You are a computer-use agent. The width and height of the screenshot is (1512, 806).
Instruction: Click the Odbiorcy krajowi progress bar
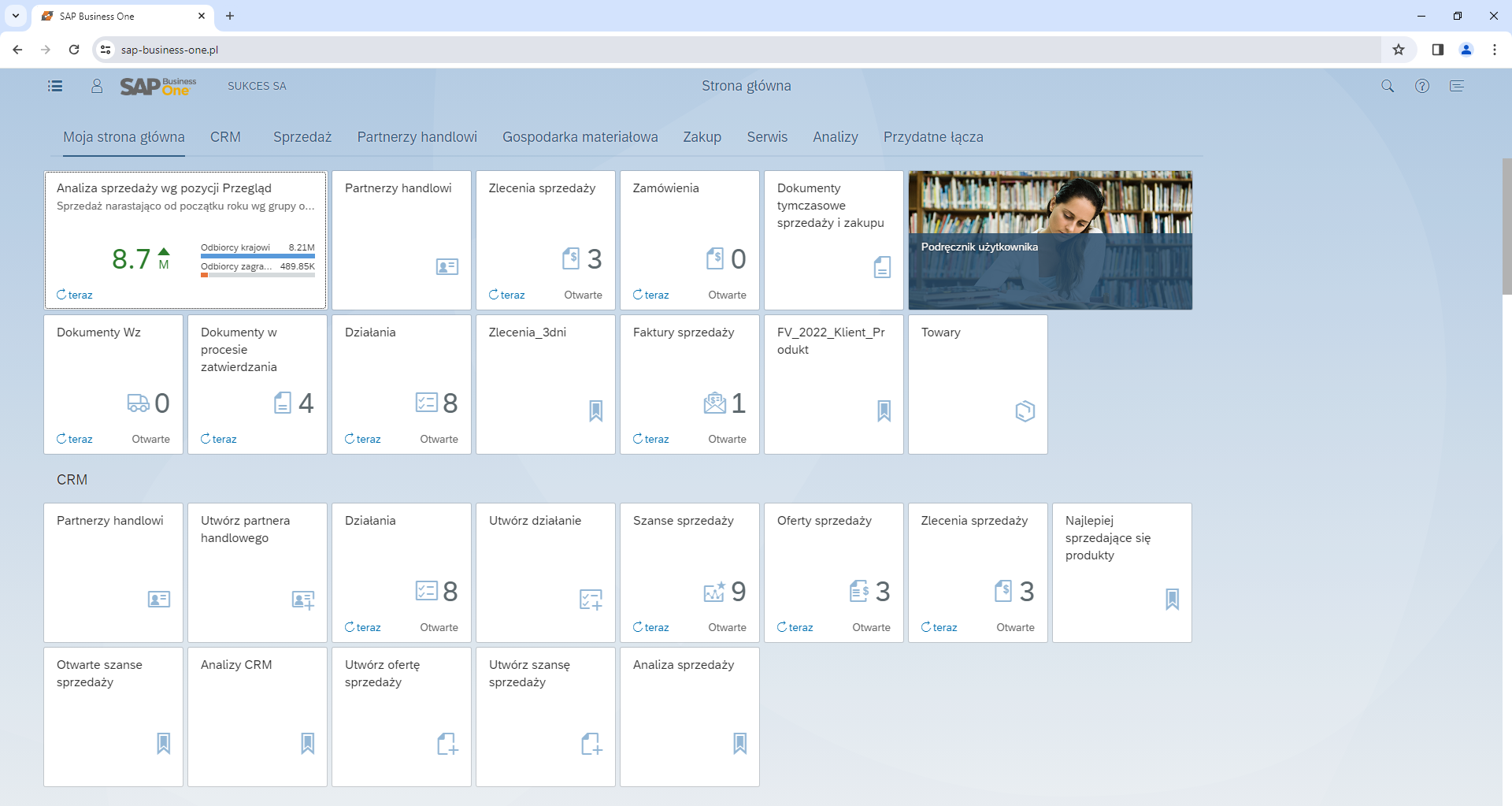click(x=258, y=256)
